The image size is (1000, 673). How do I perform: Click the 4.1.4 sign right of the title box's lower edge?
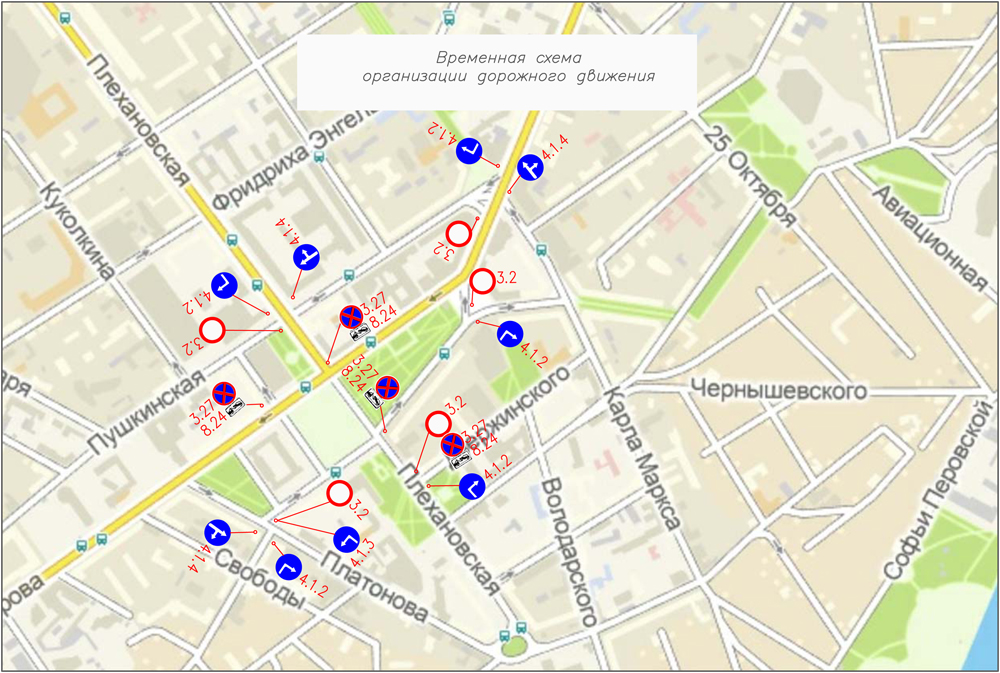531,169
